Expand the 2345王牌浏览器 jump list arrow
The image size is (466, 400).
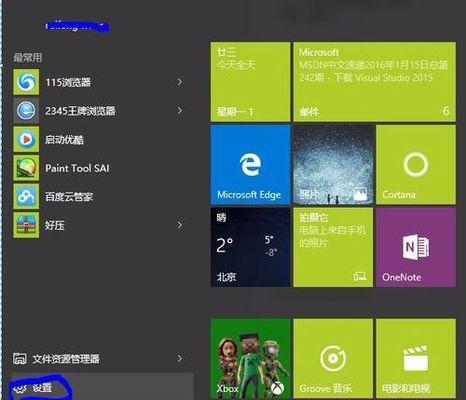pyautogui.click(x=180, y=111)
